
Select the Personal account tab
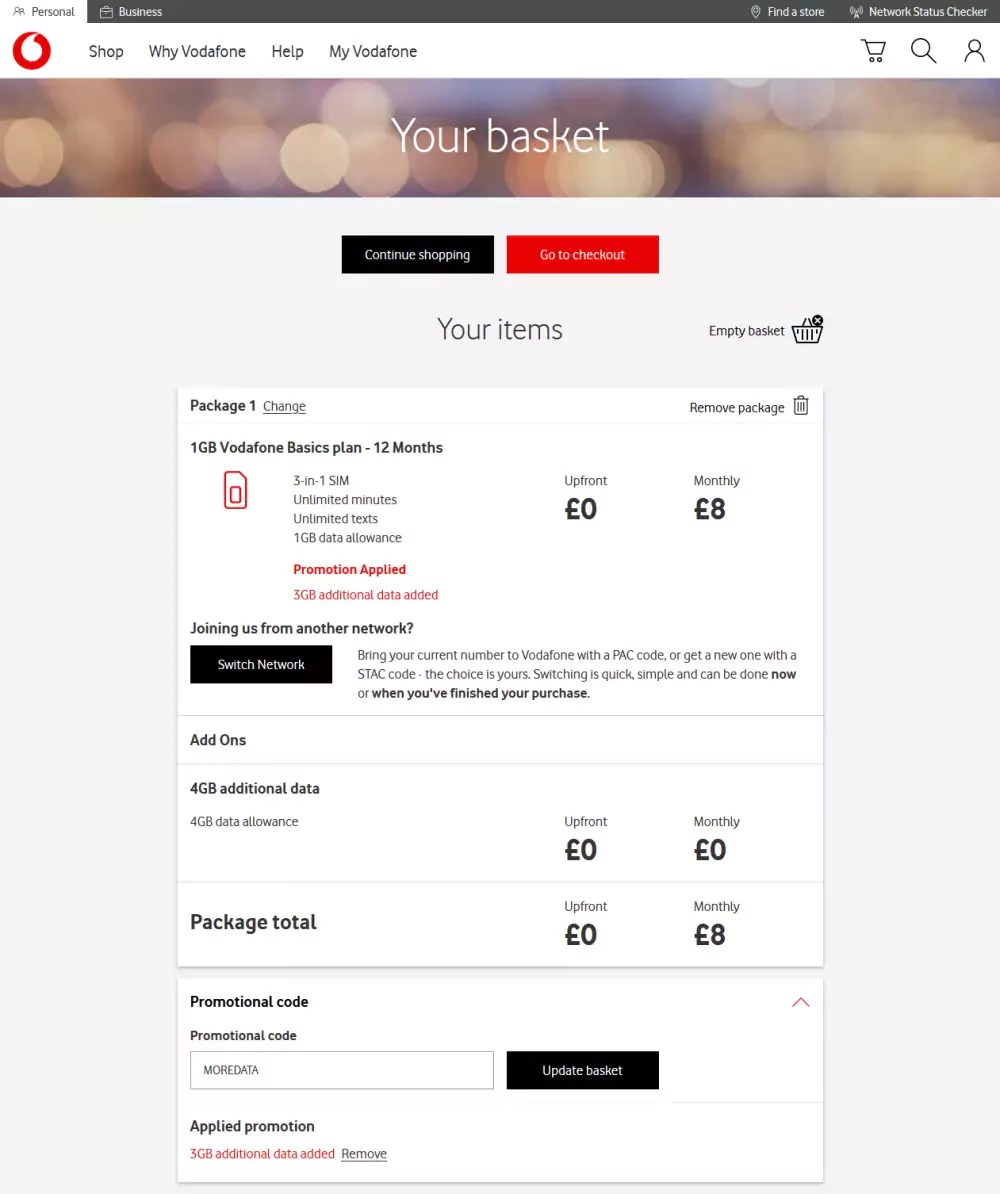44,11
